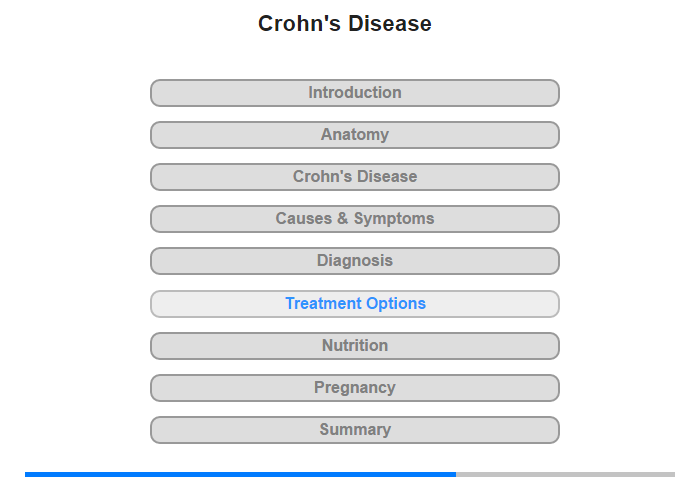Click the gray unfilled part of progress bar
The image size is (700, 480).
565,474
